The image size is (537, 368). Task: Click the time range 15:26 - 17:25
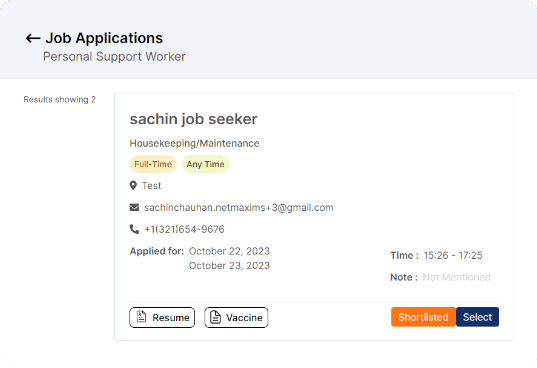[453, 255]
